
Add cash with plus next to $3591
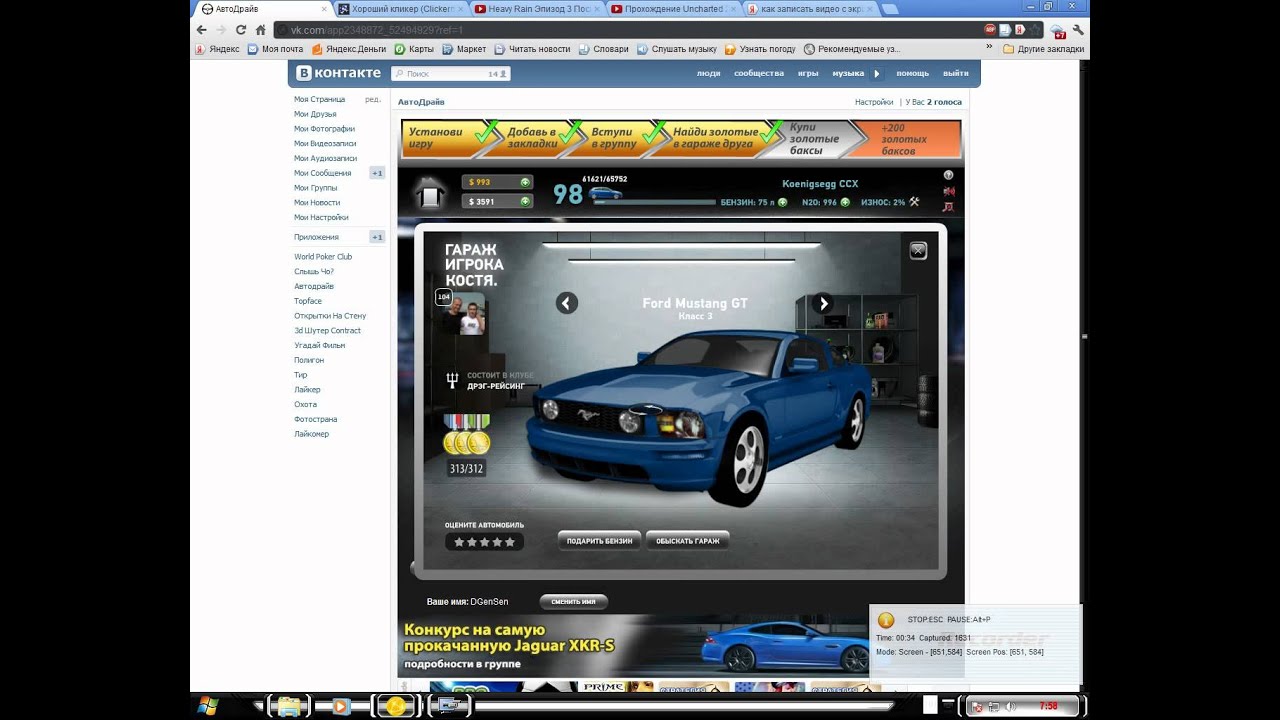click(524, 201)
